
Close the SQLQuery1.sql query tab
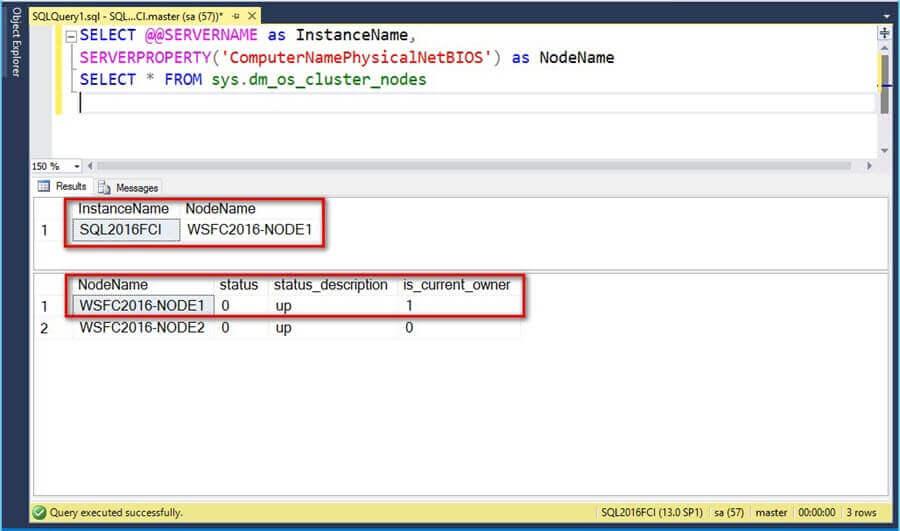point(252,16)
